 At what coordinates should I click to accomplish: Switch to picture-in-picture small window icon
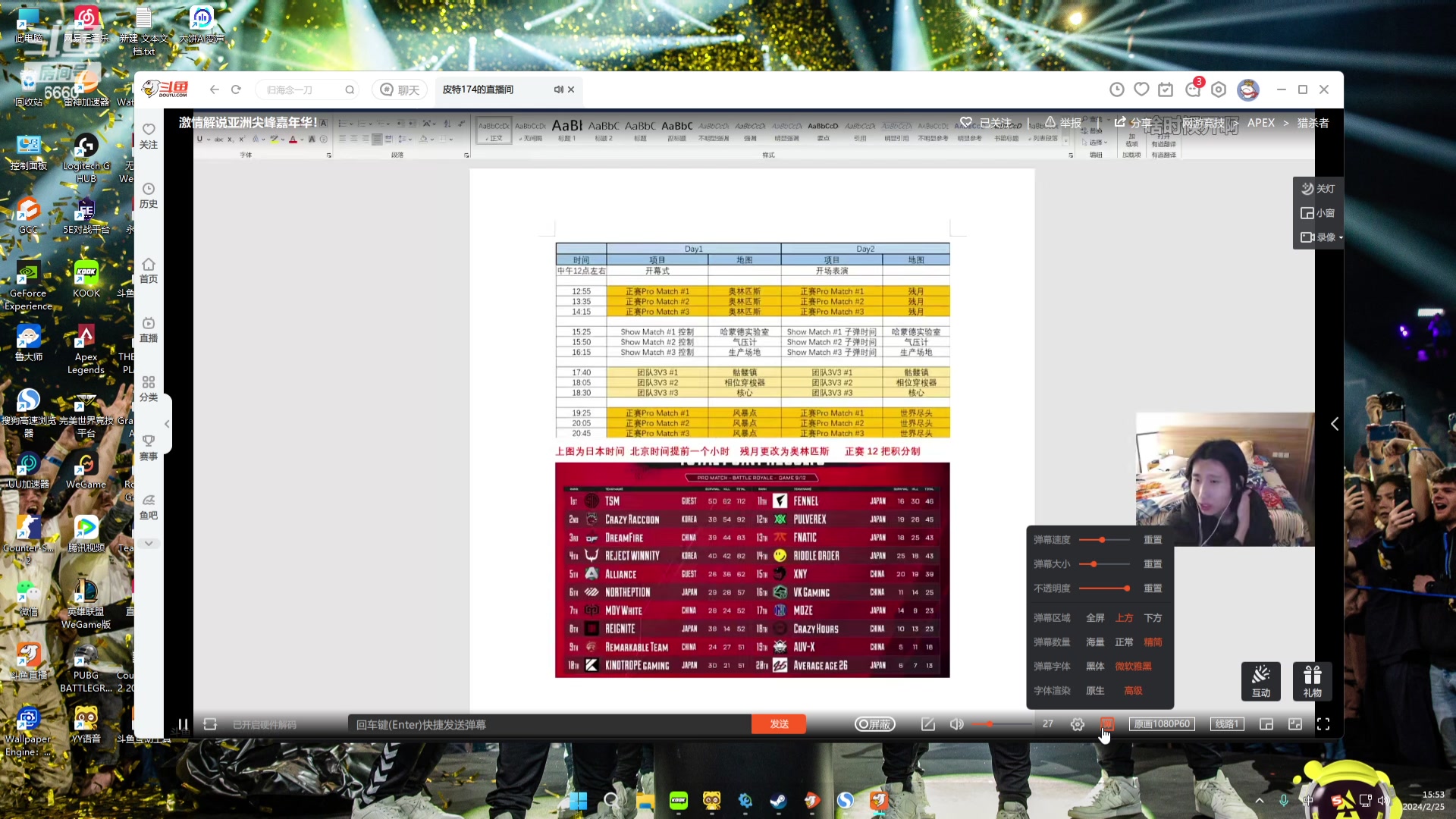tap(1266, 724)
